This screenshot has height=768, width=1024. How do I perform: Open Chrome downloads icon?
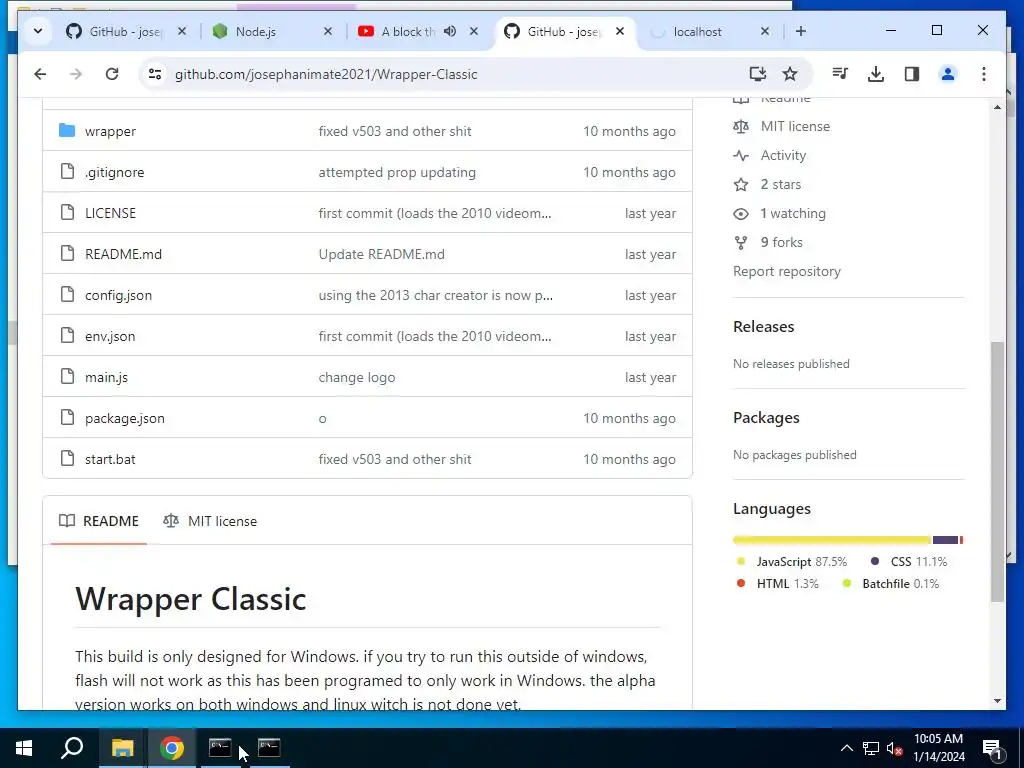(x=876, y=74)
